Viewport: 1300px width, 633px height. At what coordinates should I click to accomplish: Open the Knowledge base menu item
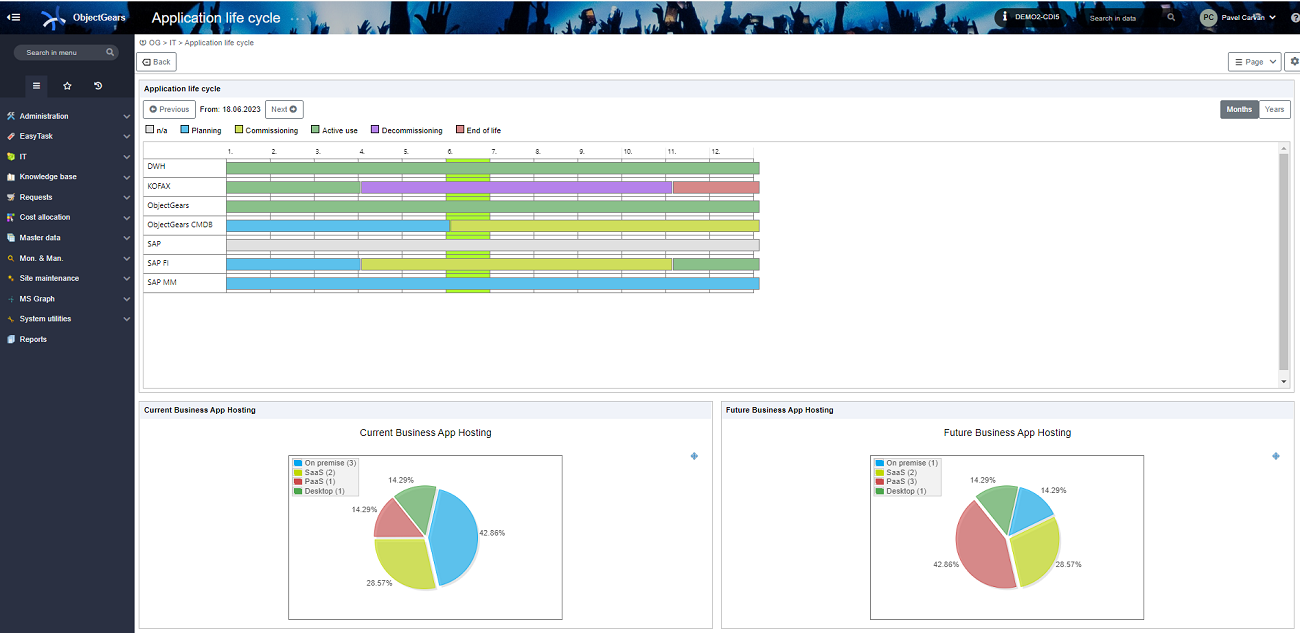[x=48, y=177]
